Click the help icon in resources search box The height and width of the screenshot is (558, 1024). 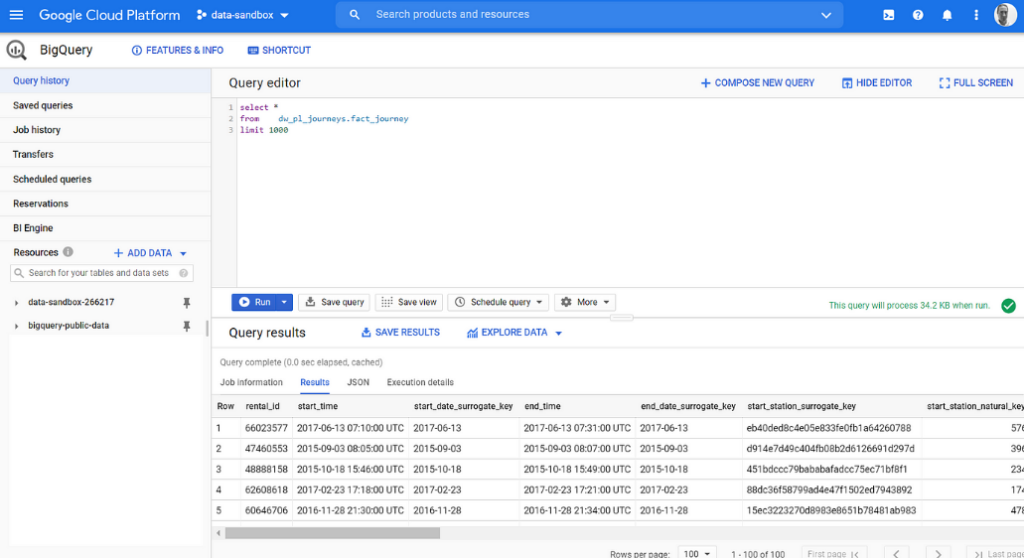184,273
